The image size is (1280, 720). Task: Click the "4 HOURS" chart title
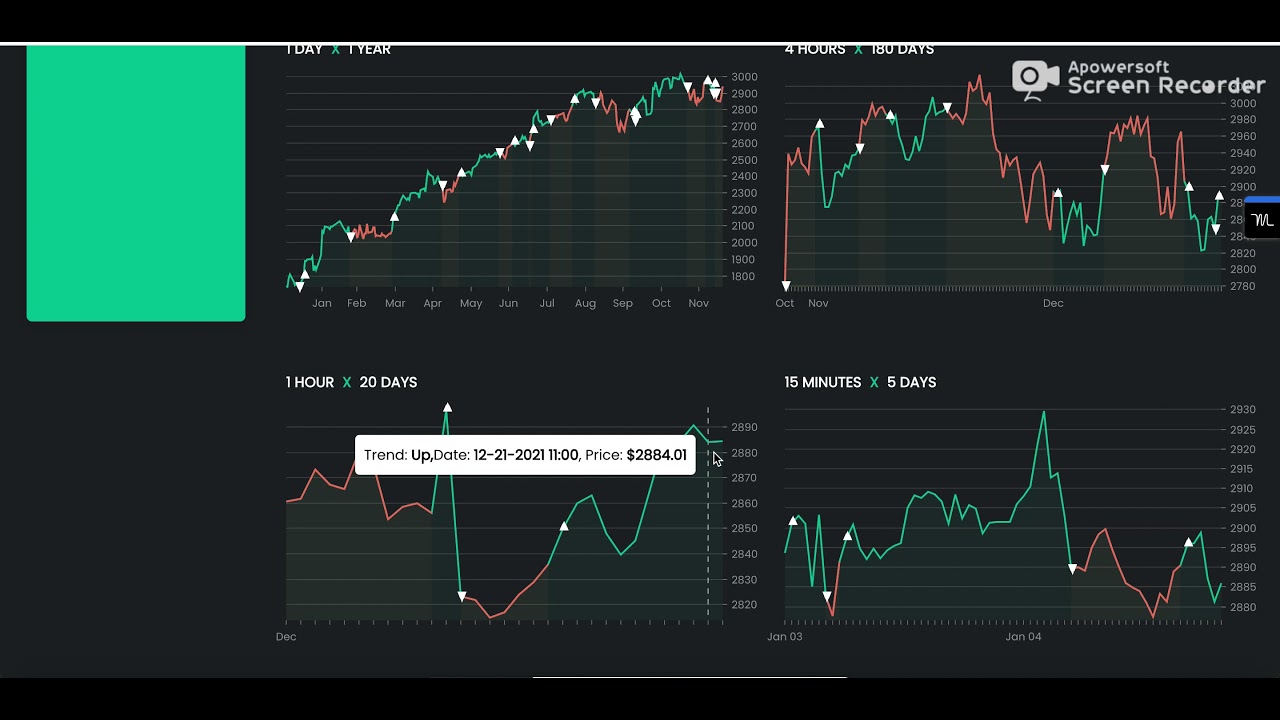point(815,49)
